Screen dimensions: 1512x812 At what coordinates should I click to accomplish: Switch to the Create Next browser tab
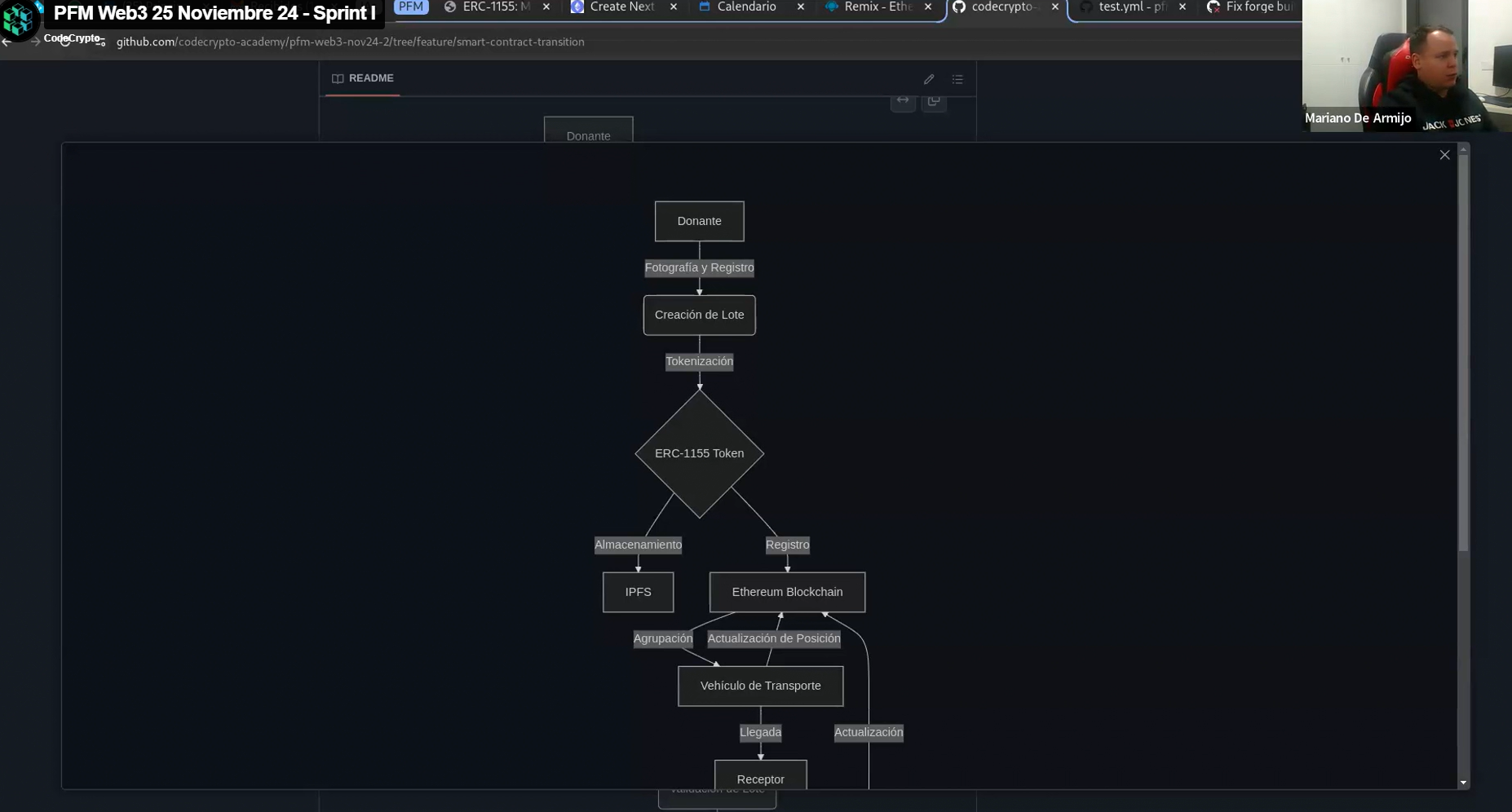tap(621, 7)
